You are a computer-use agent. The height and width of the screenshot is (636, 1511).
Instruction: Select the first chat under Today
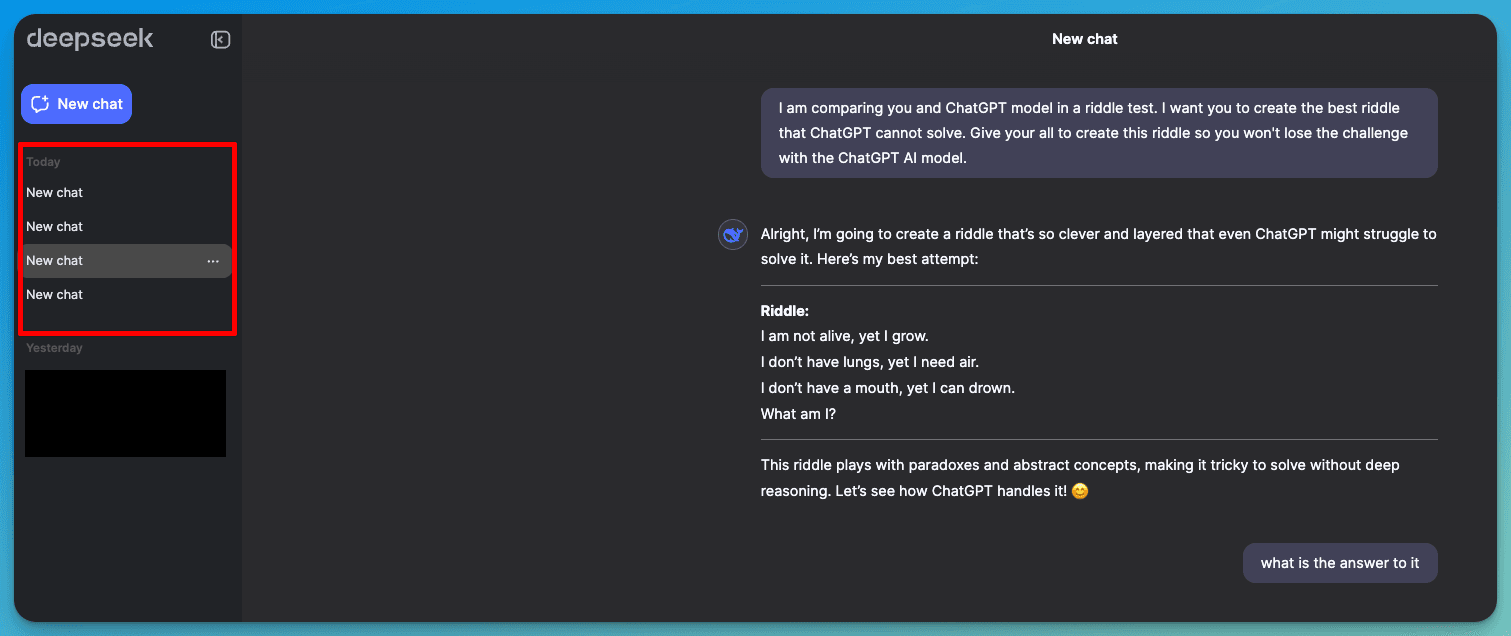[55, 192]
